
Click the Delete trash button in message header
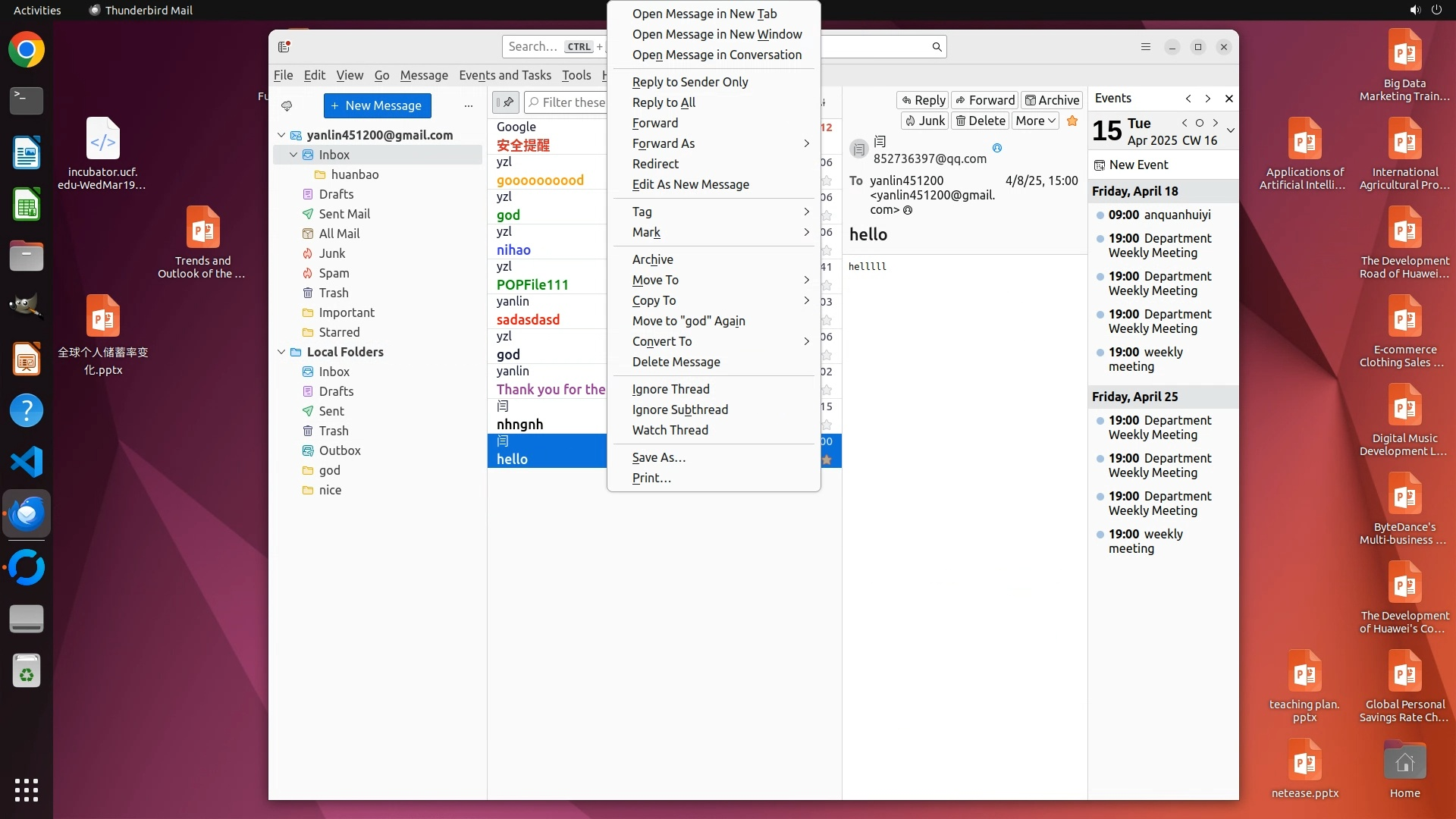(980, 121)
